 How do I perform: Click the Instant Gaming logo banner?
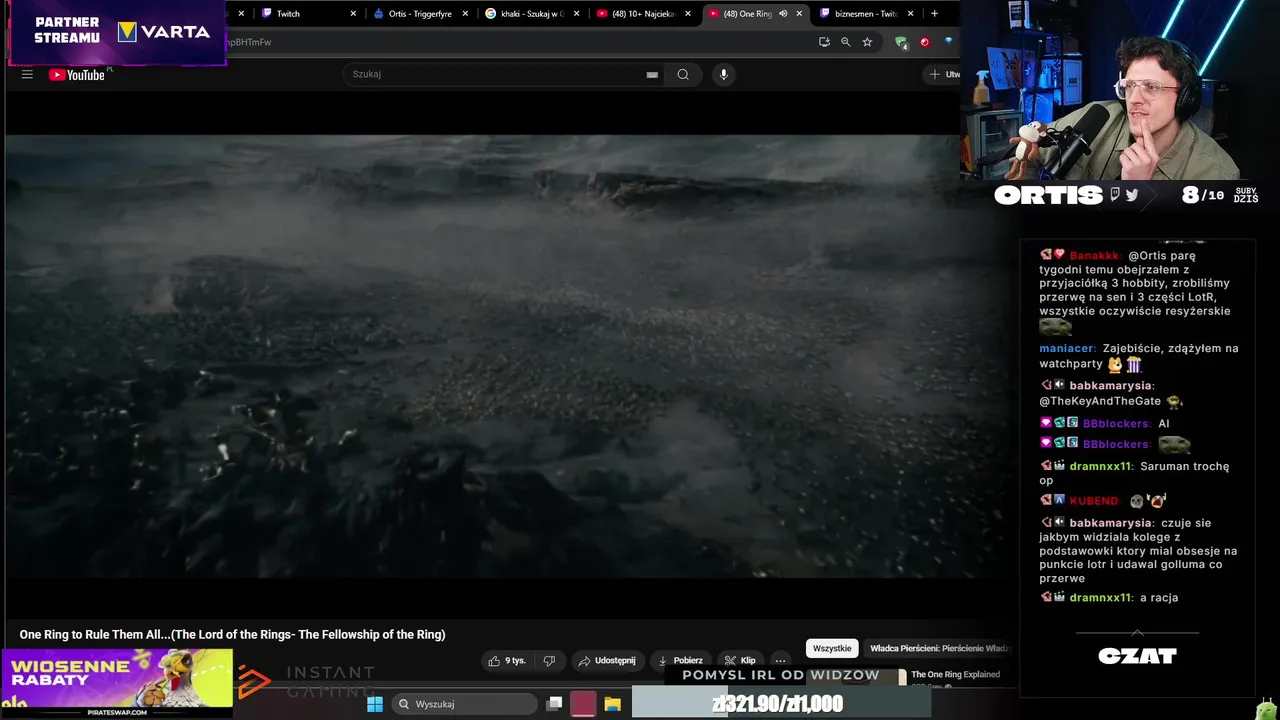pyautogui.click(x=307, y=682)
